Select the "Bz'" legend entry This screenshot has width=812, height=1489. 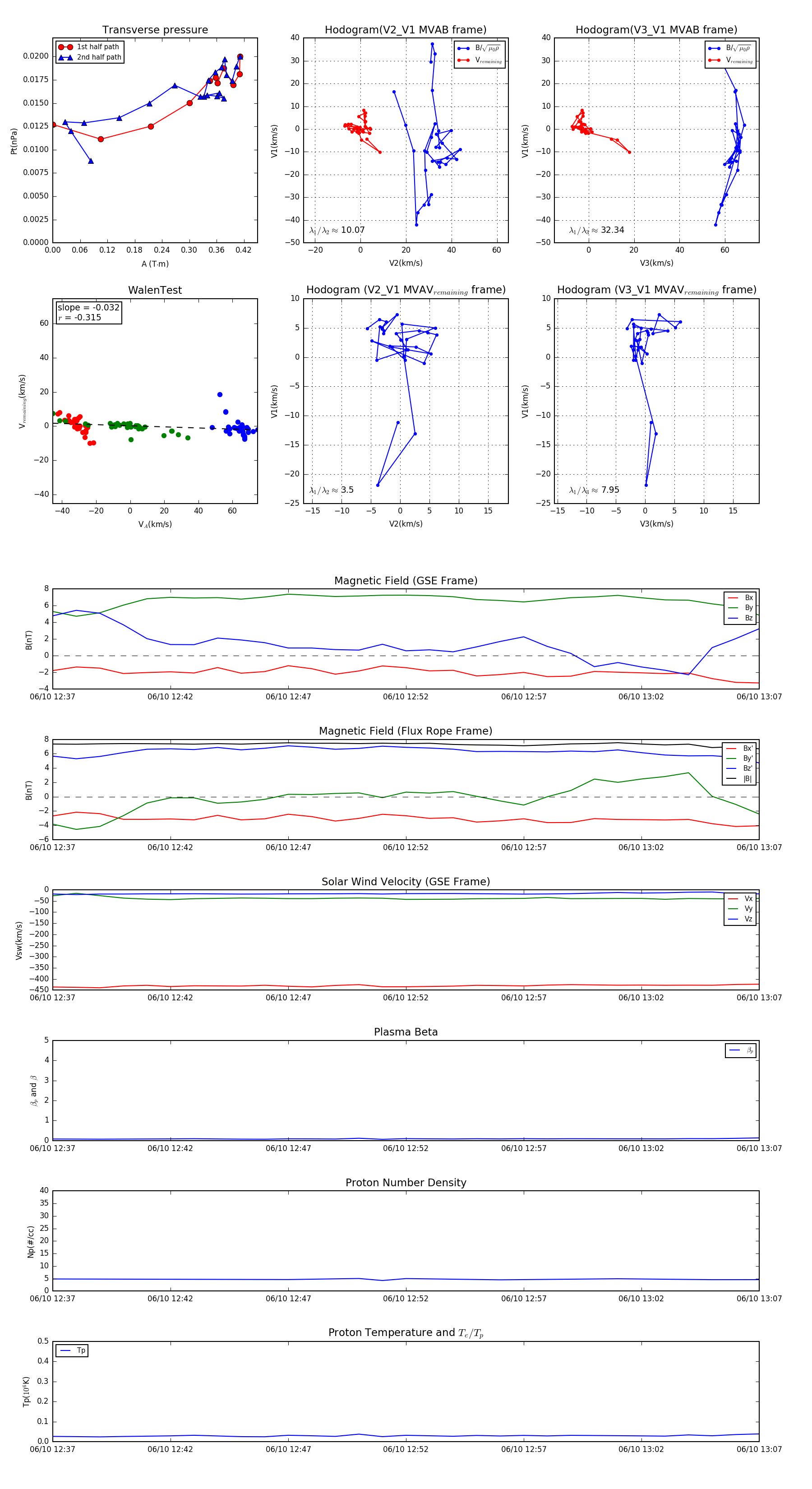(x=740, y=768)
